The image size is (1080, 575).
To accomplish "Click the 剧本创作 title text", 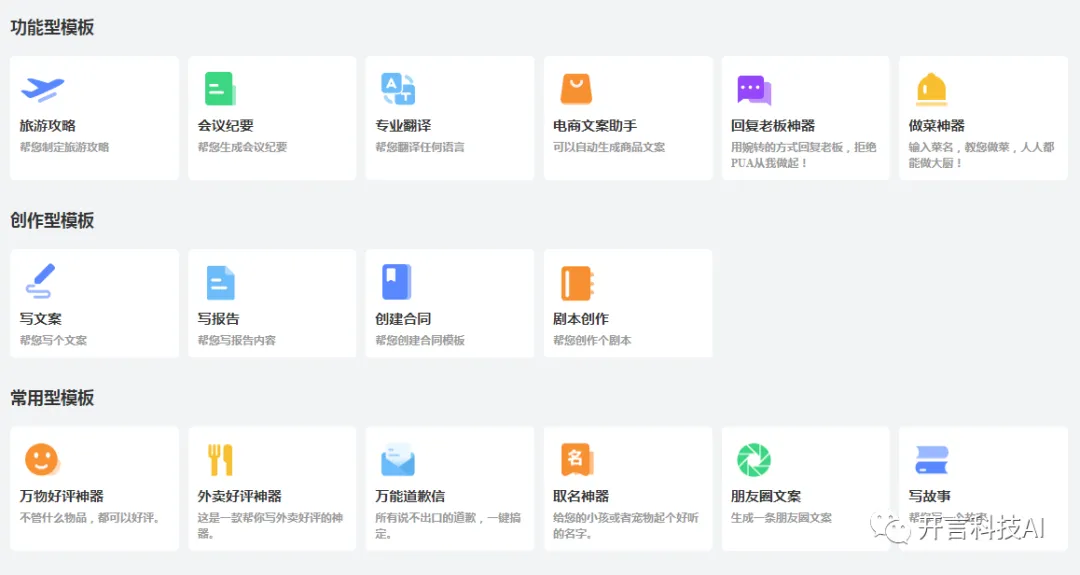I will (x=581, y=320).
